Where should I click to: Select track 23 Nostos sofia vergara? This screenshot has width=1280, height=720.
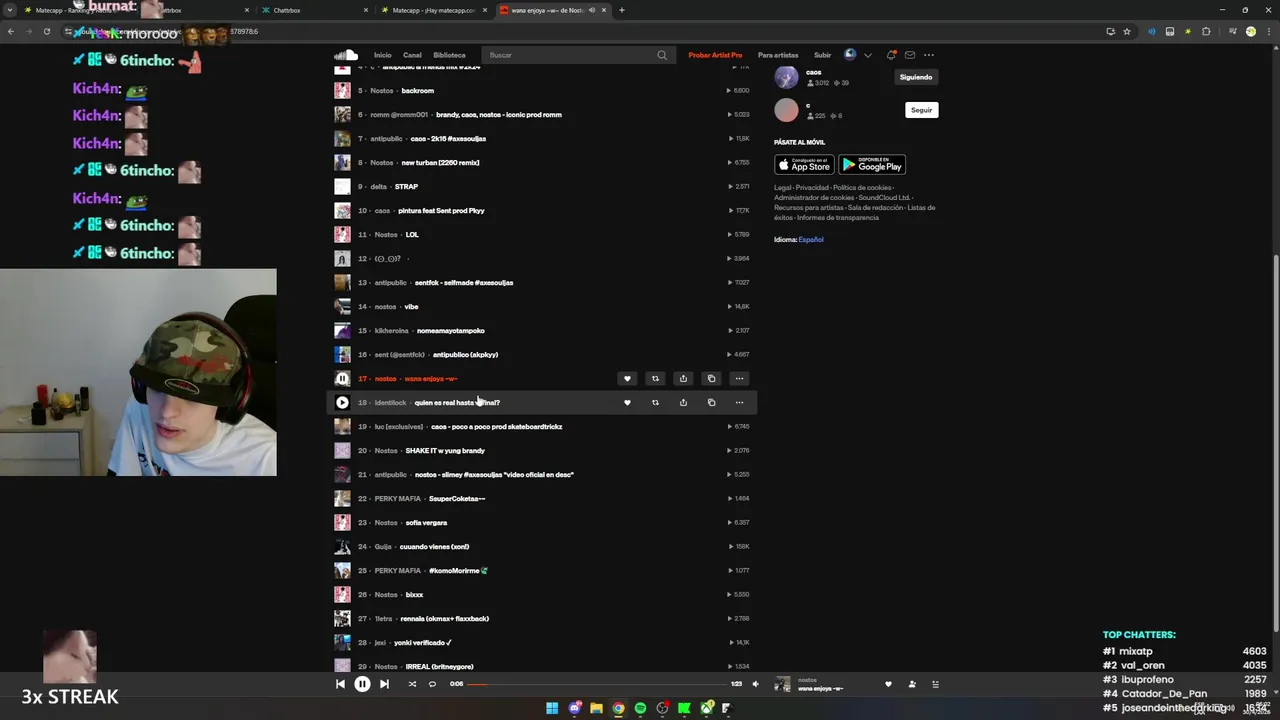540,522
